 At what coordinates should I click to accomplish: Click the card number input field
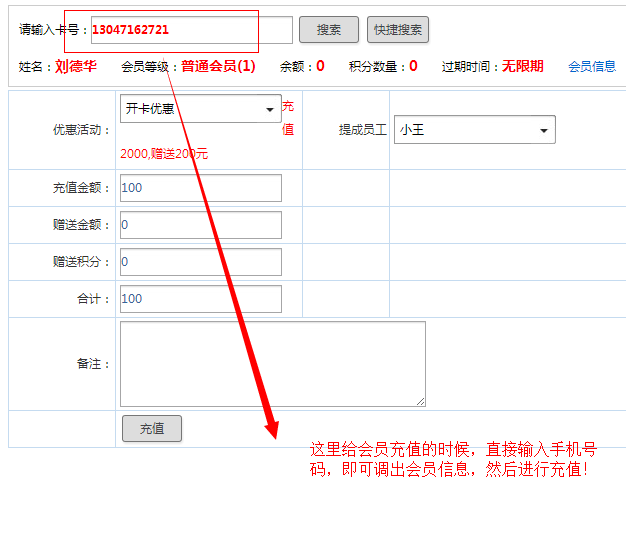(x=192, y=30)
